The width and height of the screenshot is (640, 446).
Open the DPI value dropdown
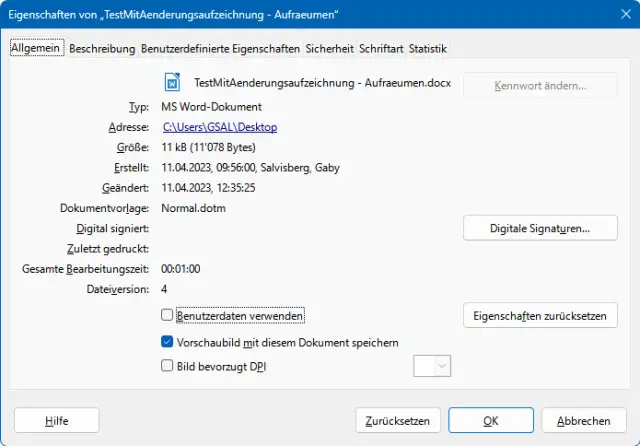443,367
